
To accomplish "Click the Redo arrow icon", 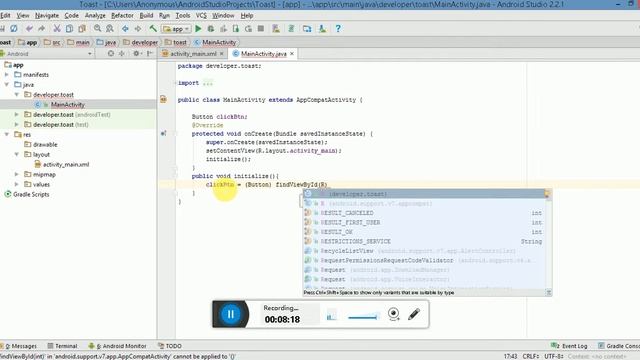I will coord(41,29).
